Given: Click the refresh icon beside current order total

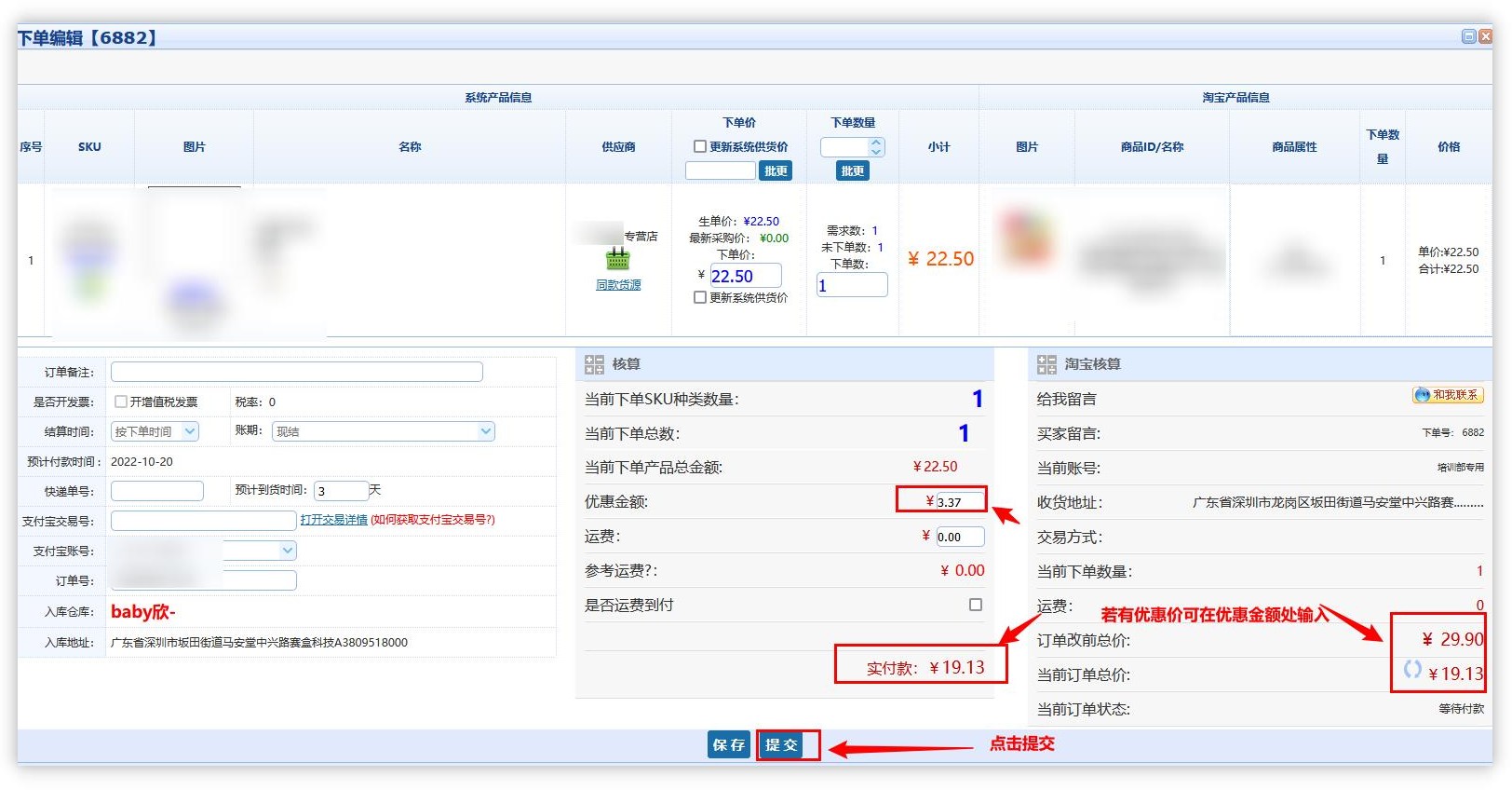Looking at the screenshot, I should (1412, 669).
